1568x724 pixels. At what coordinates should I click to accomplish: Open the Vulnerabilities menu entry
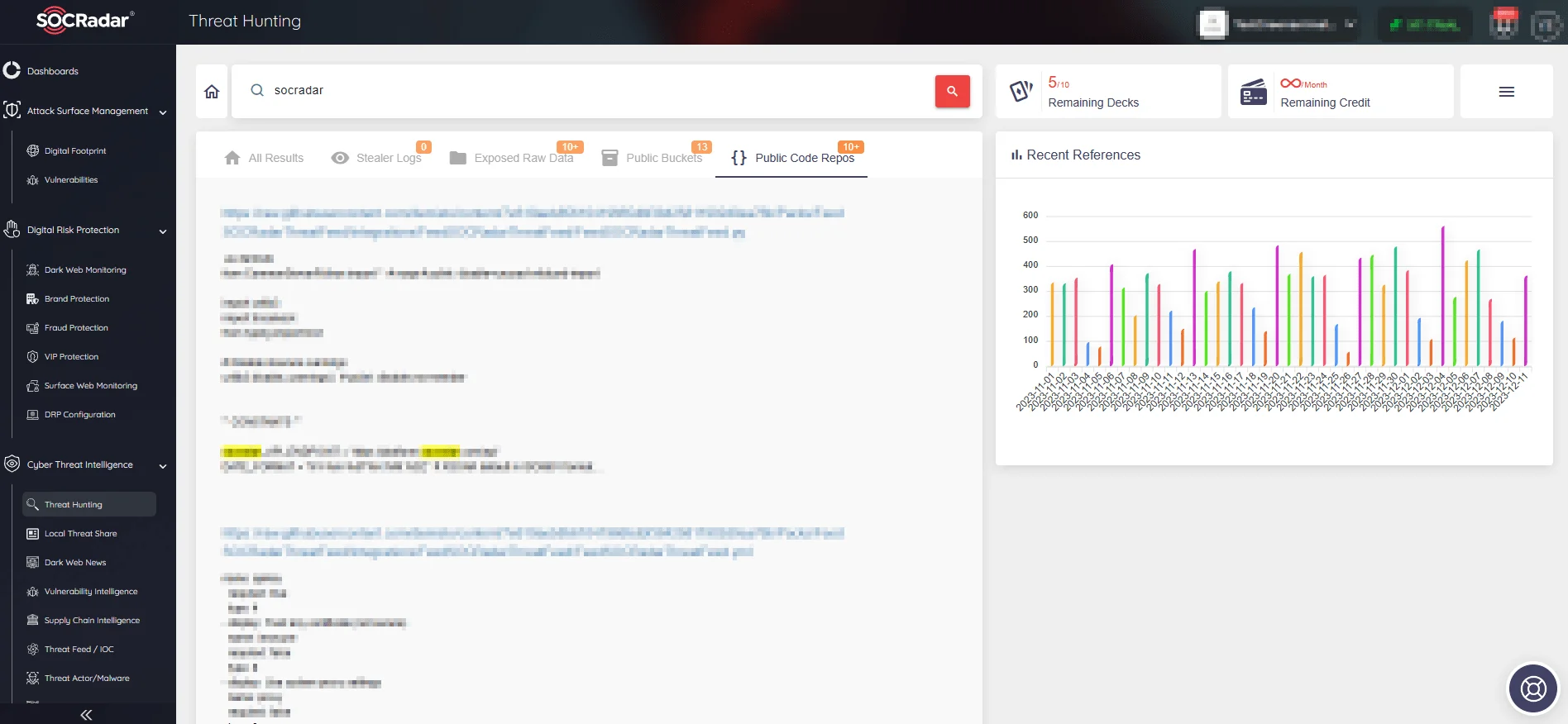(x=71, y=180)
